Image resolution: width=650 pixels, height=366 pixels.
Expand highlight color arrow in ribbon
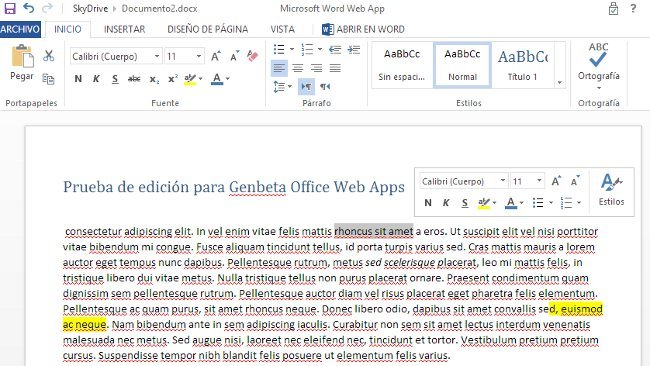click(201, 79)
